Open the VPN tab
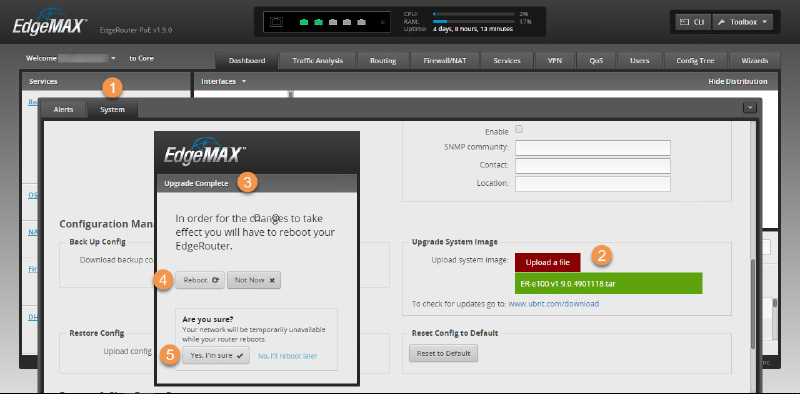 point(555,61)
